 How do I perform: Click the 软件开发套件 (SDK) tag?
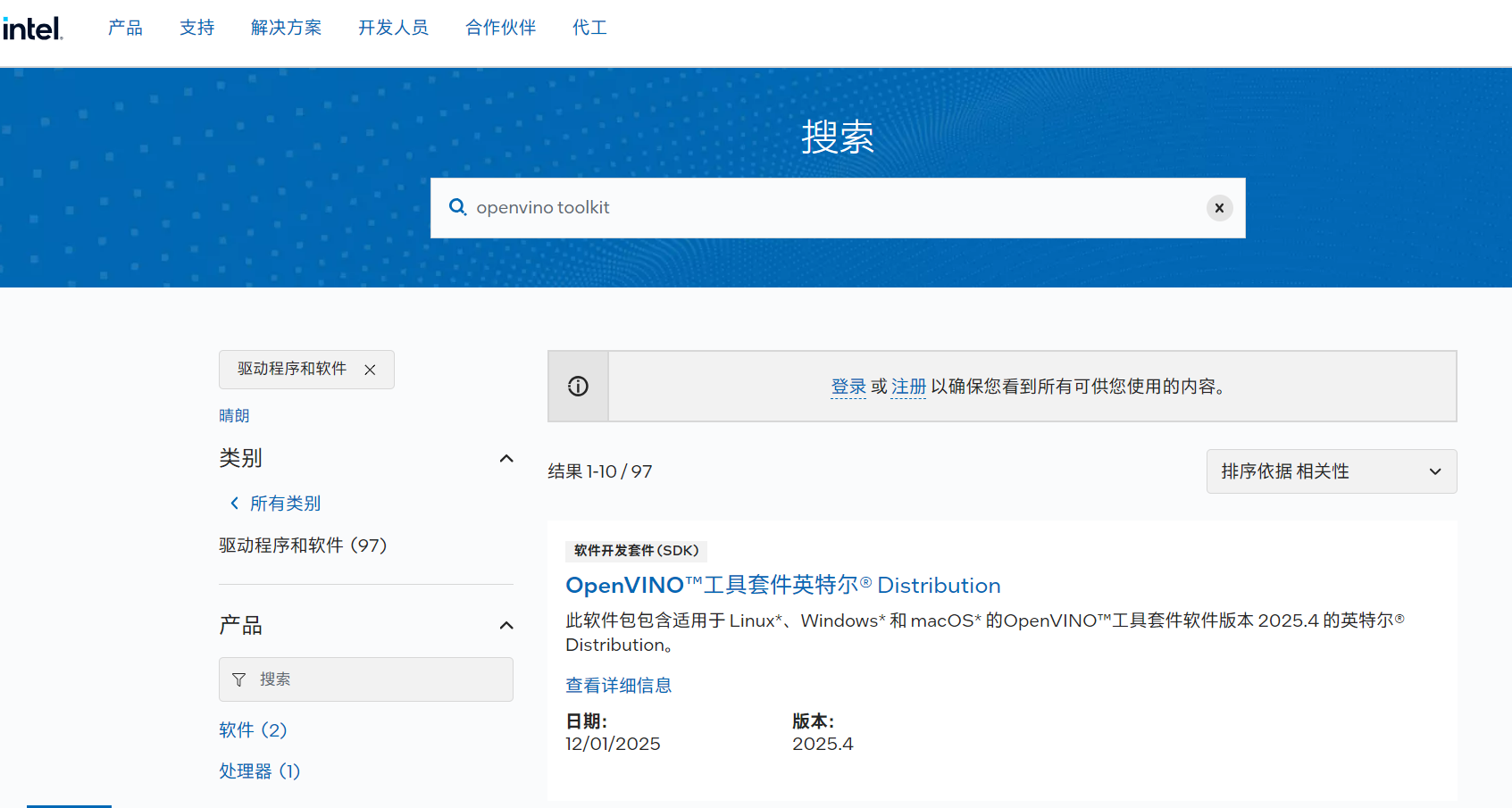coord(636,551)
